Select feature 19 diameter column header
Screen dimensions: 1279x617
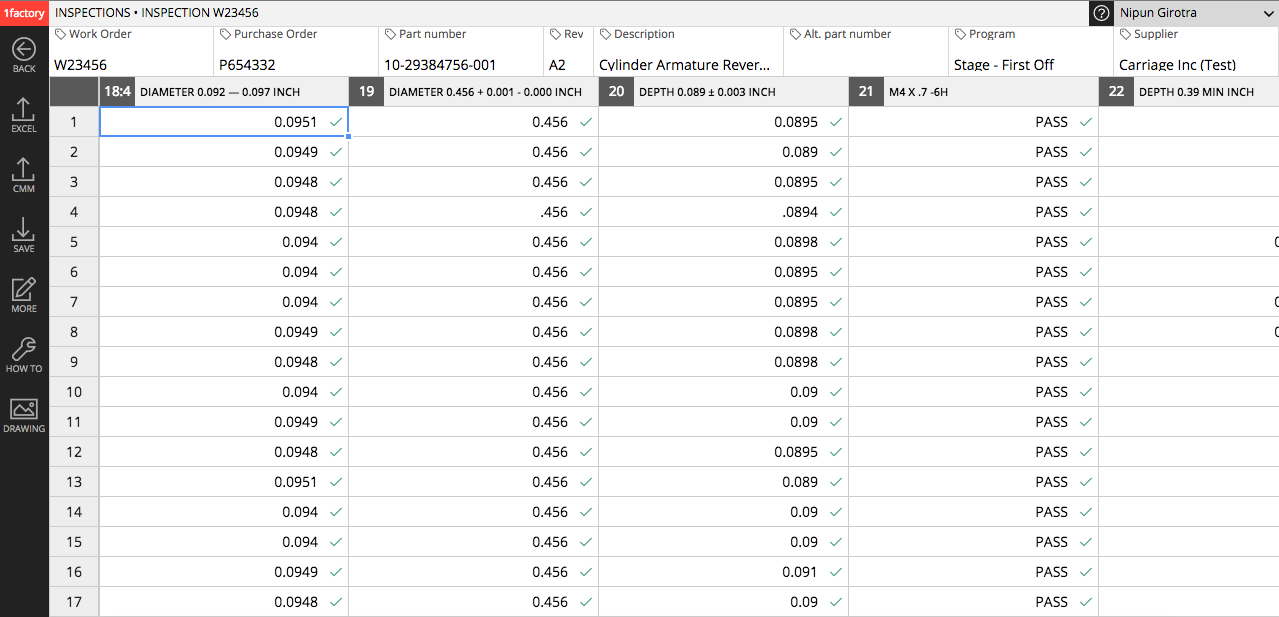[473, 92]
